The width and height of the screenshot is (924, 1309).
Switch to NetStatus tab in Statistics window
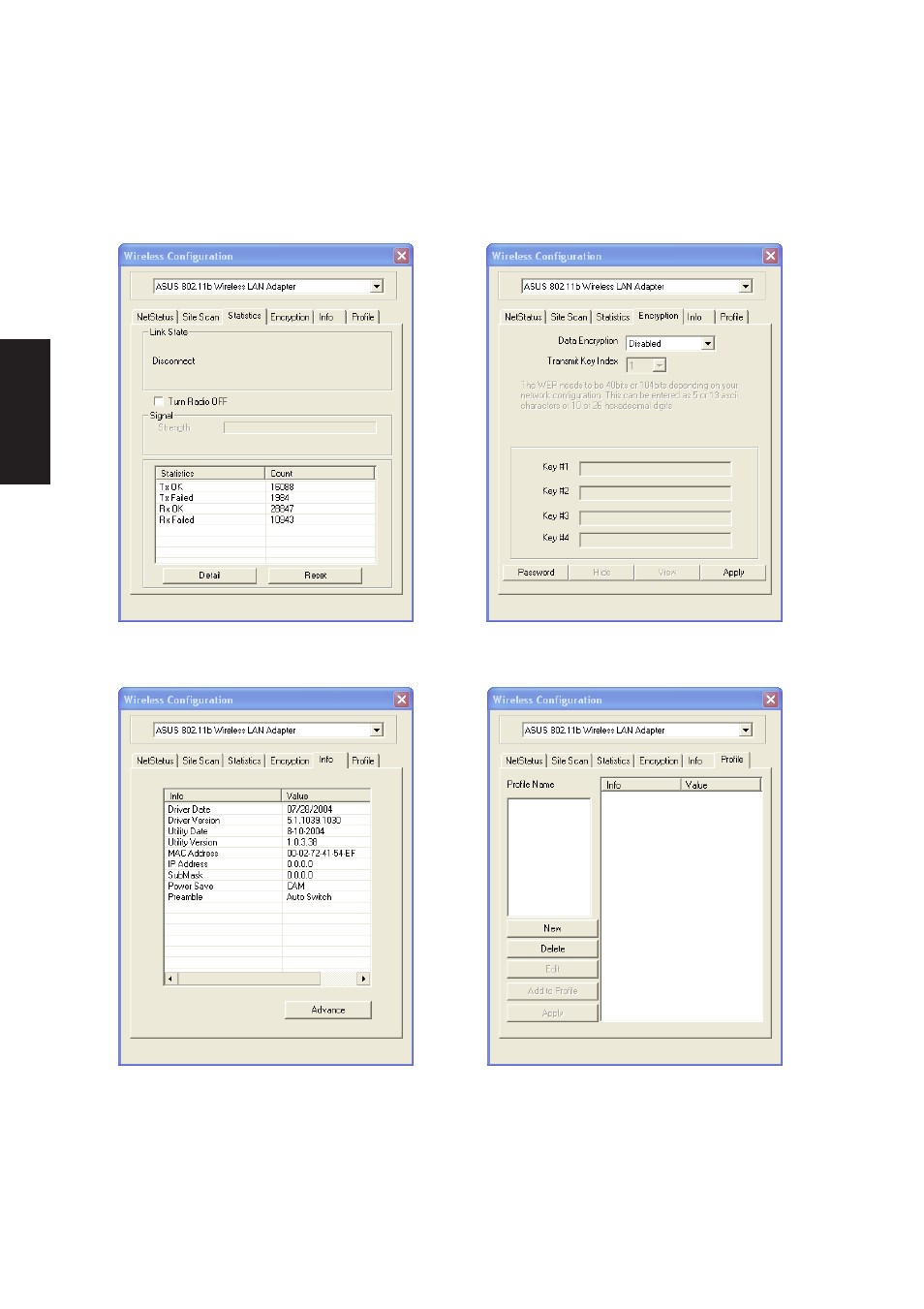(155, 317)
